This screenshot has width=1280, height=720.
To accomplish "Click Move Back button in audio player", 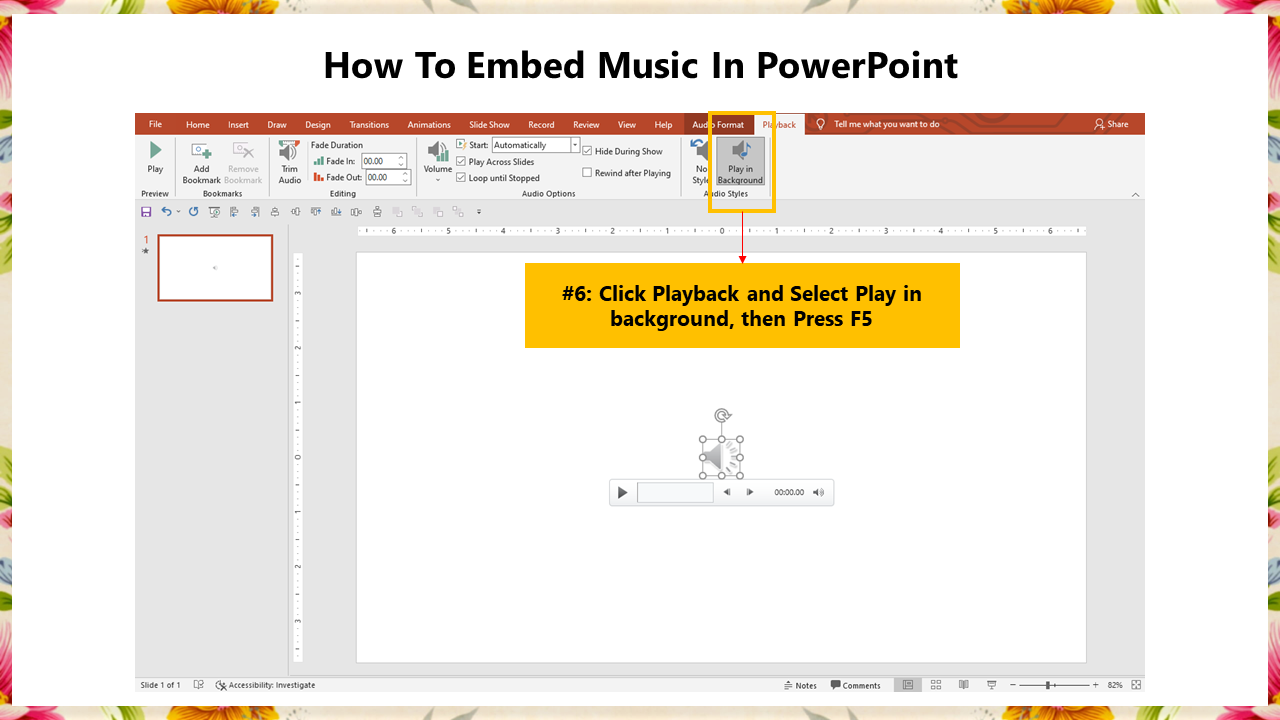I will (727, 492).
